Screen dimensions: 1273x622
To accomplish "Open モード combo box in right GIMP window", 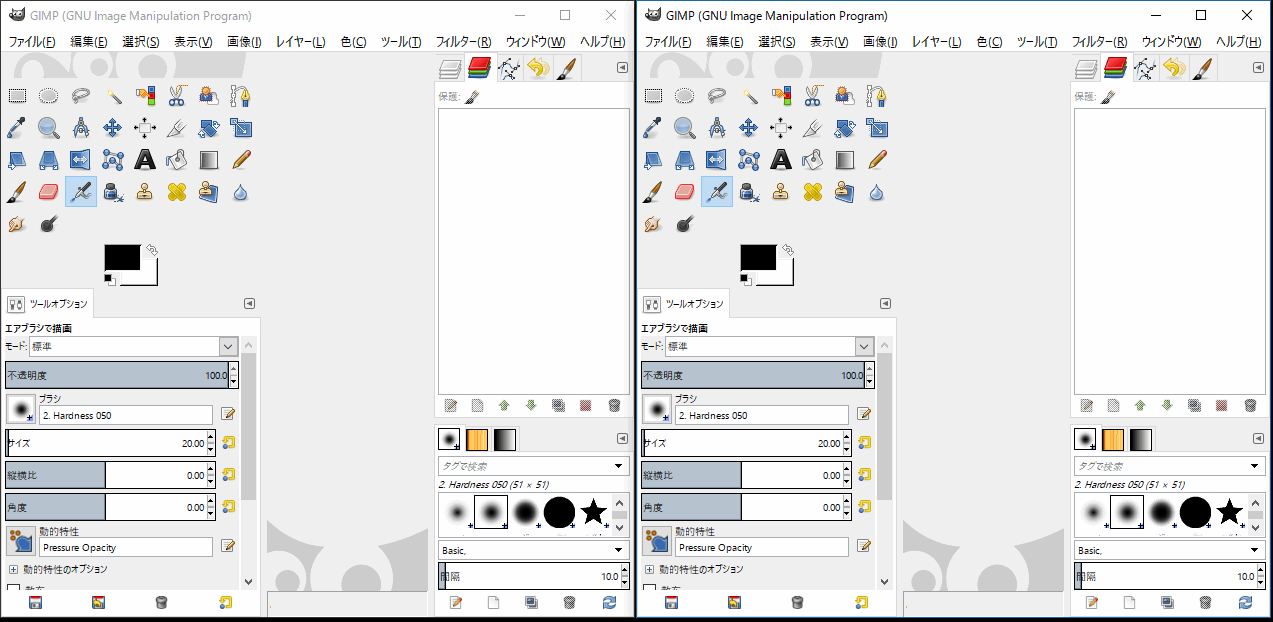I will point(770,346).
